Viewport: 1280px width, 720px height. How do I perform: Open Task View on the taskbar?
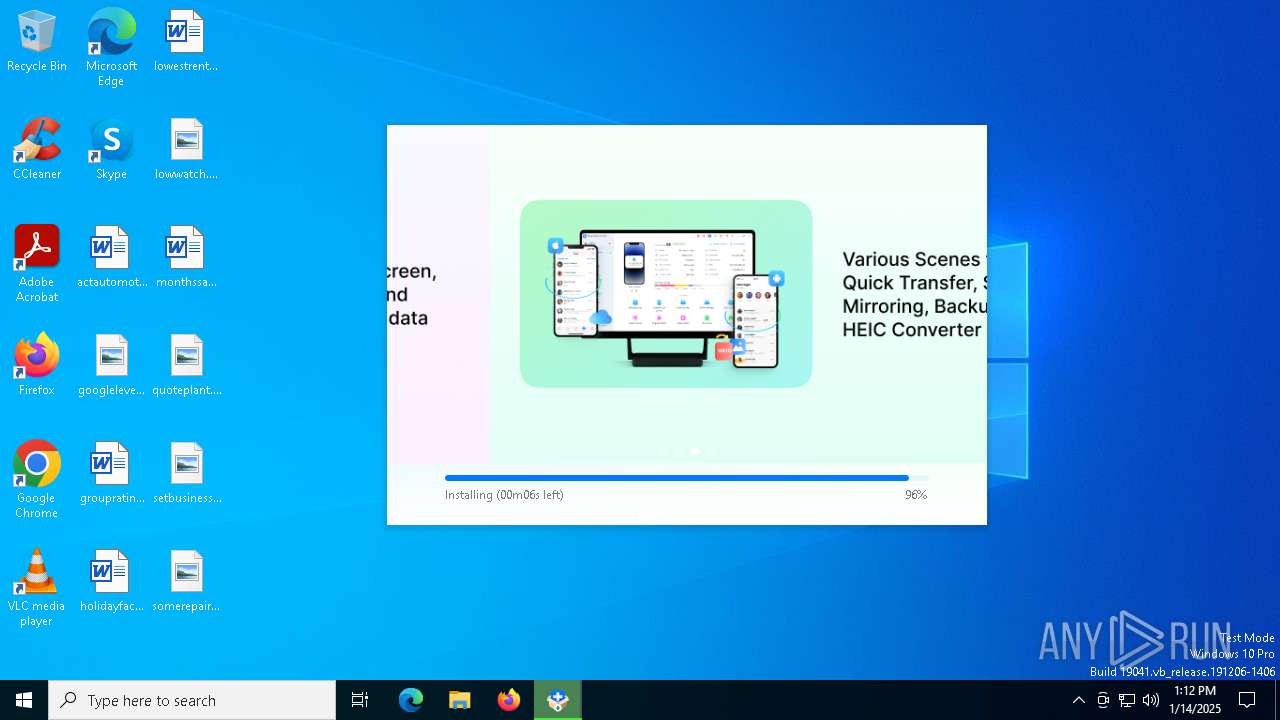(x=360, y=700)
